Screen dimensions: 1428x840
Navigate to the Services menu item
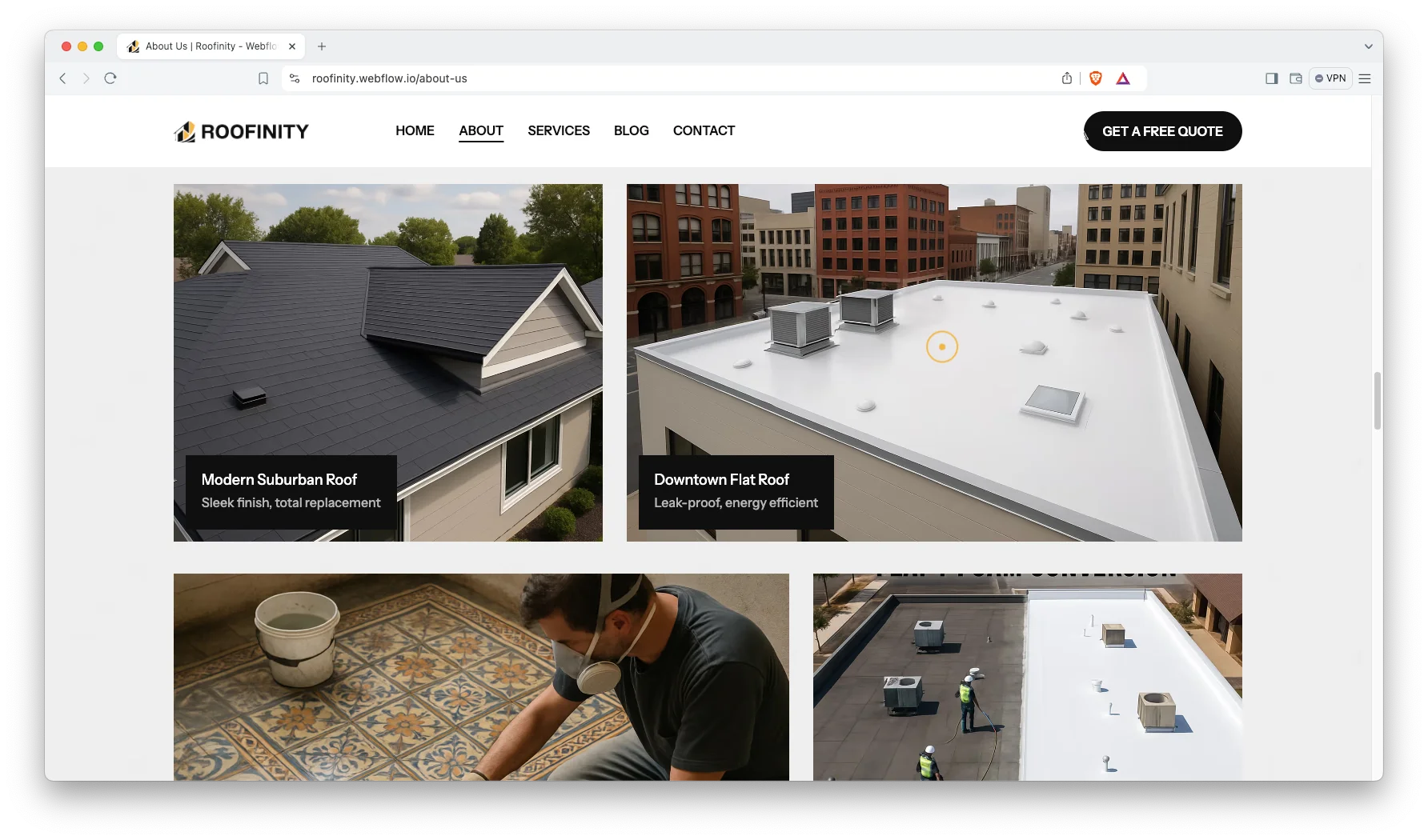point(558,130)
